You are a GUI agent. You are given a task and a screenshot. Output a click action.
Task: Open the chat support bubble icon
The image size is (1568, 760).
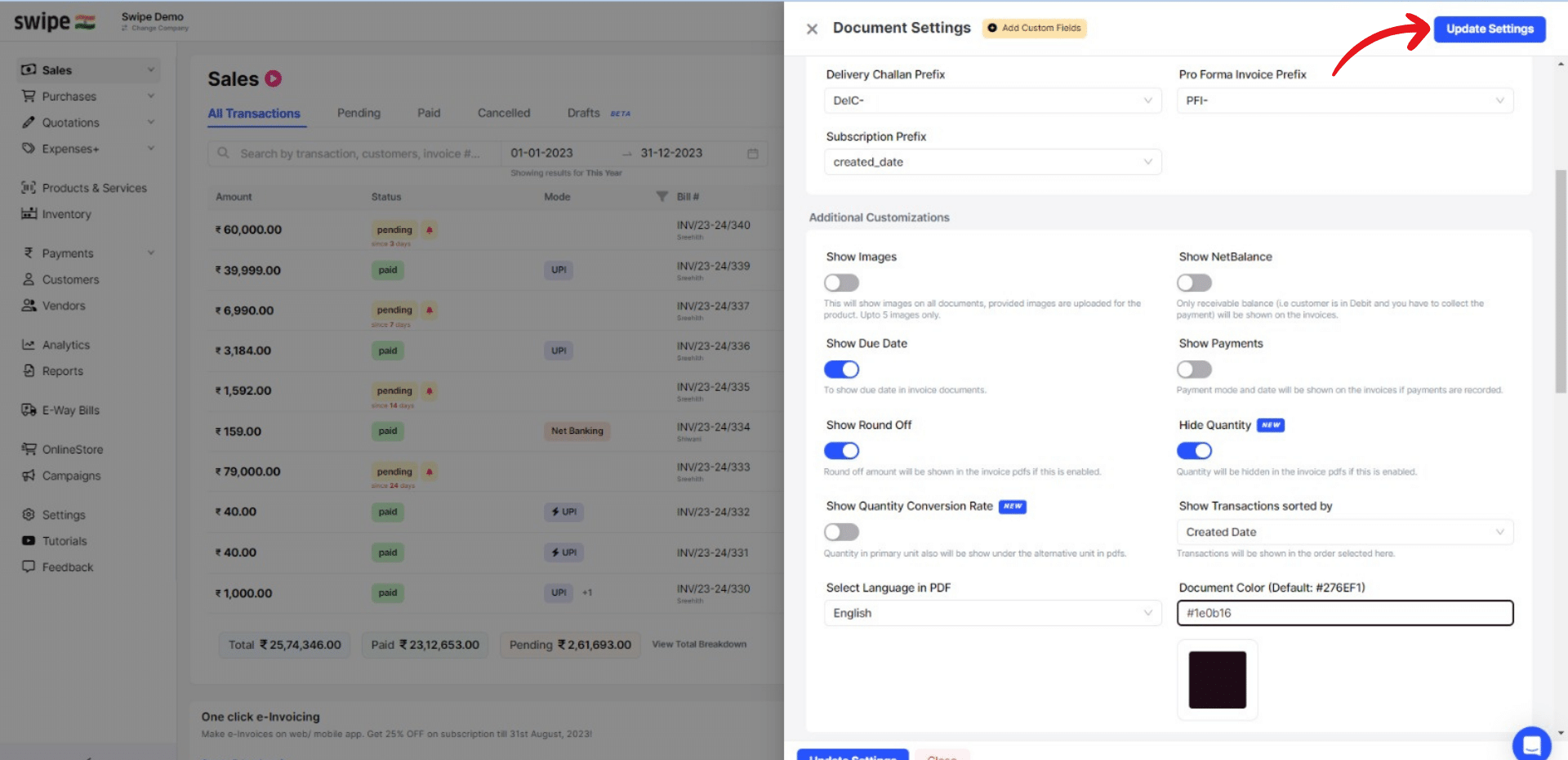point(1531,744)
